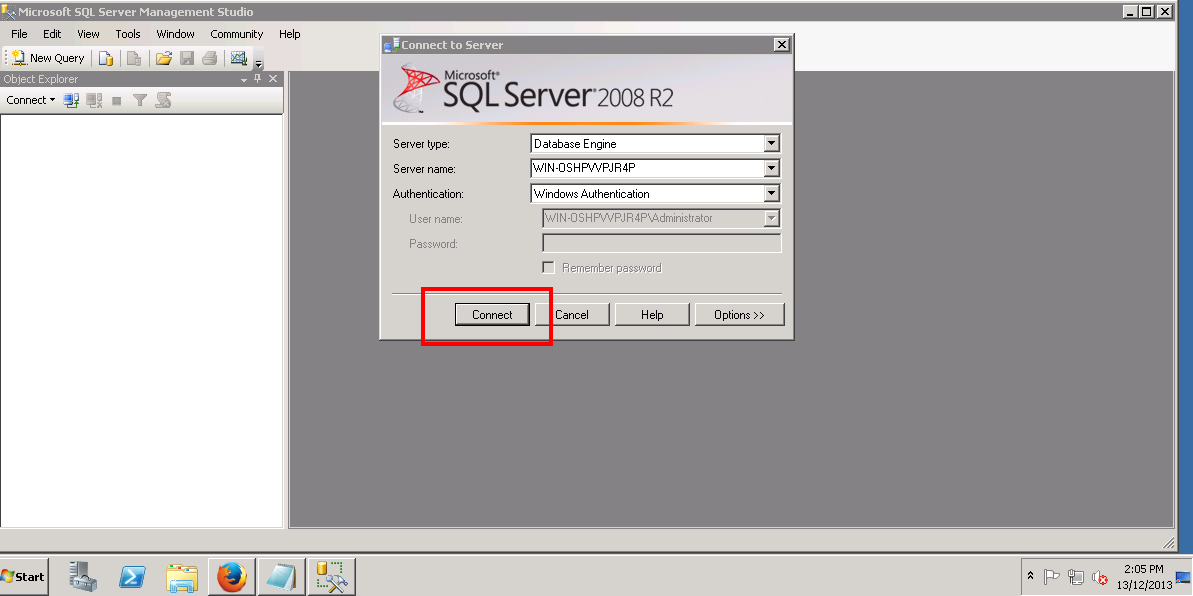Click the Filter funnel icon
Screen dimensions: 1193x596
(x=139, y=100)
